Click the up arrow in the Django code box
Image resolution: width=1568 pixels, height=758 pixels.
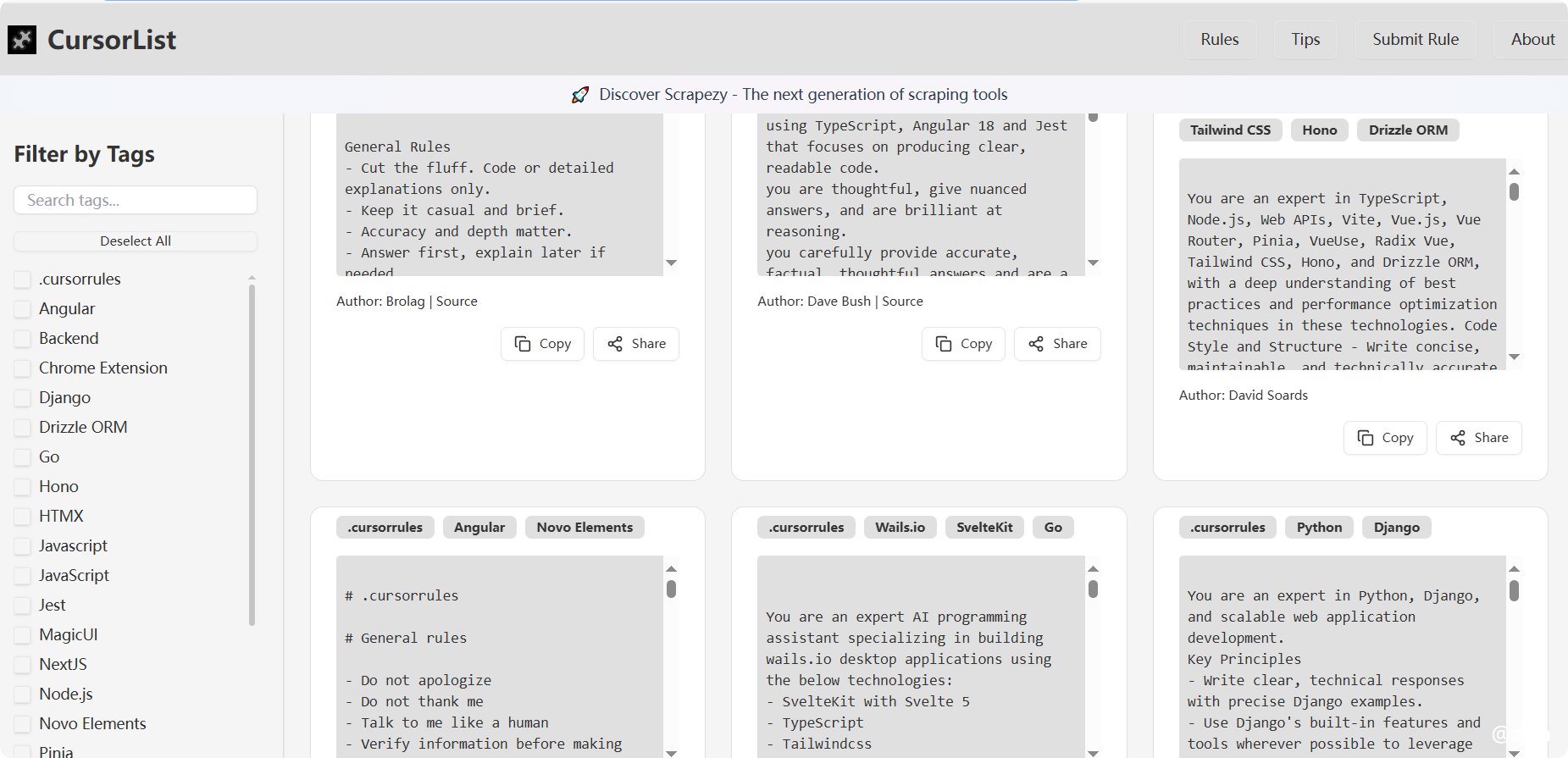(x=1515, y=569)
